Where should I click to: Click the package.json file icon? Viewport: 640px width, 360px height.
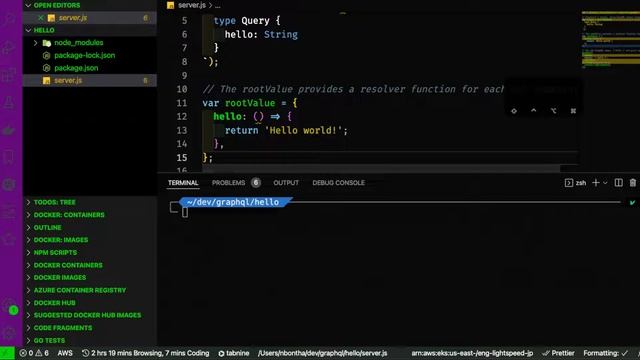[47, 68]
